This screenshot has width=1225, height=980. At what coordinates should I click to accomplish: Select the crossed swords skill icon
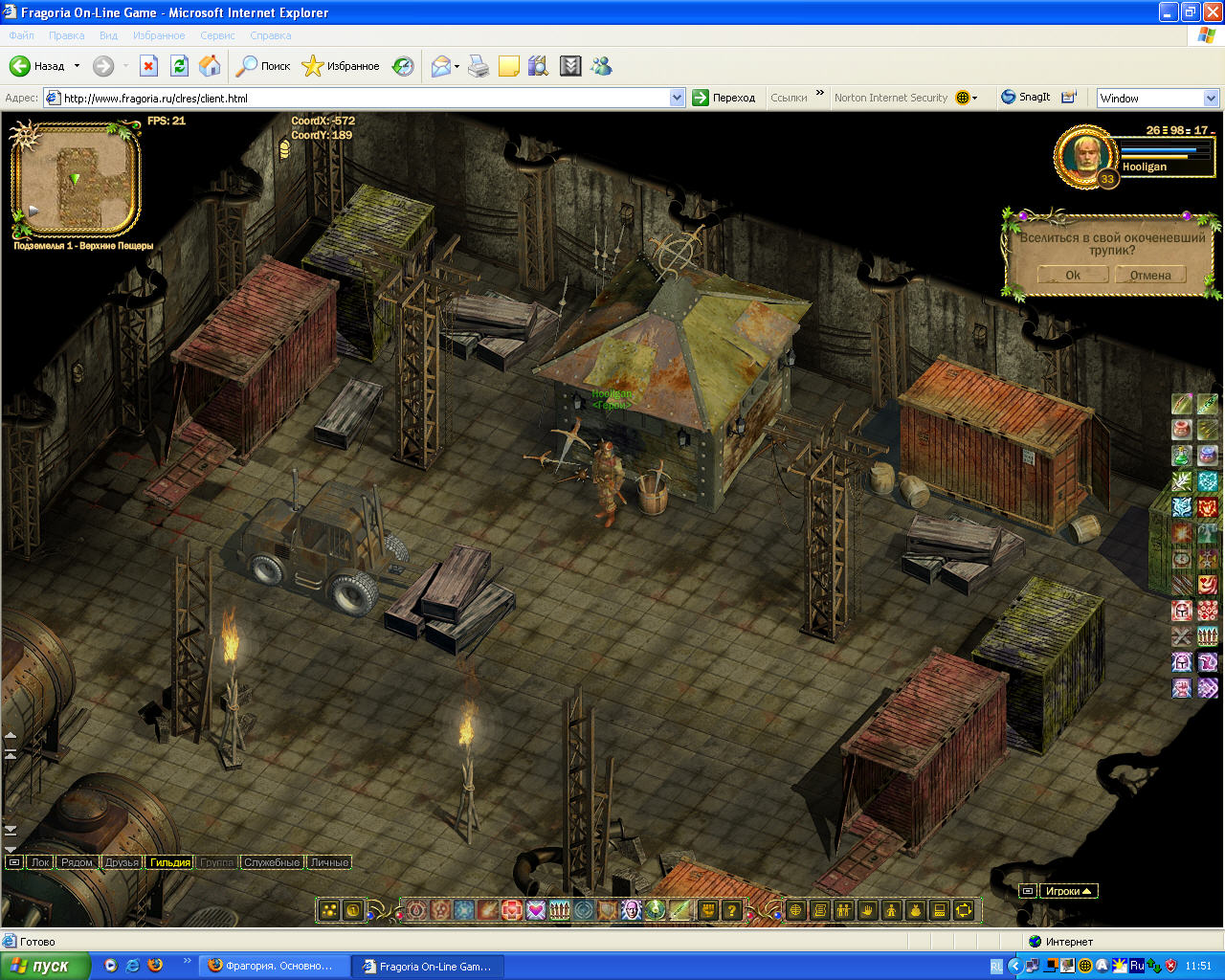click(x=1182, y=636)
